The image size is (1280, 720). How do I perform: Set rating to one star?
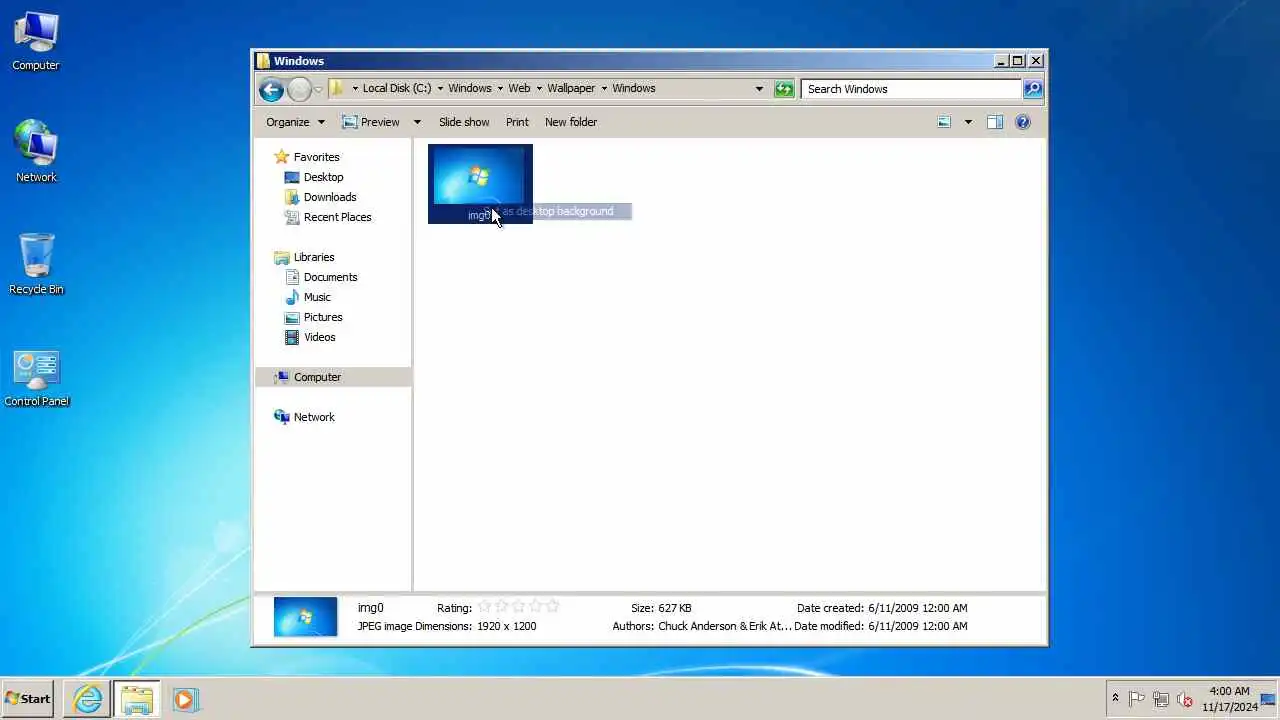pos(484,606)
